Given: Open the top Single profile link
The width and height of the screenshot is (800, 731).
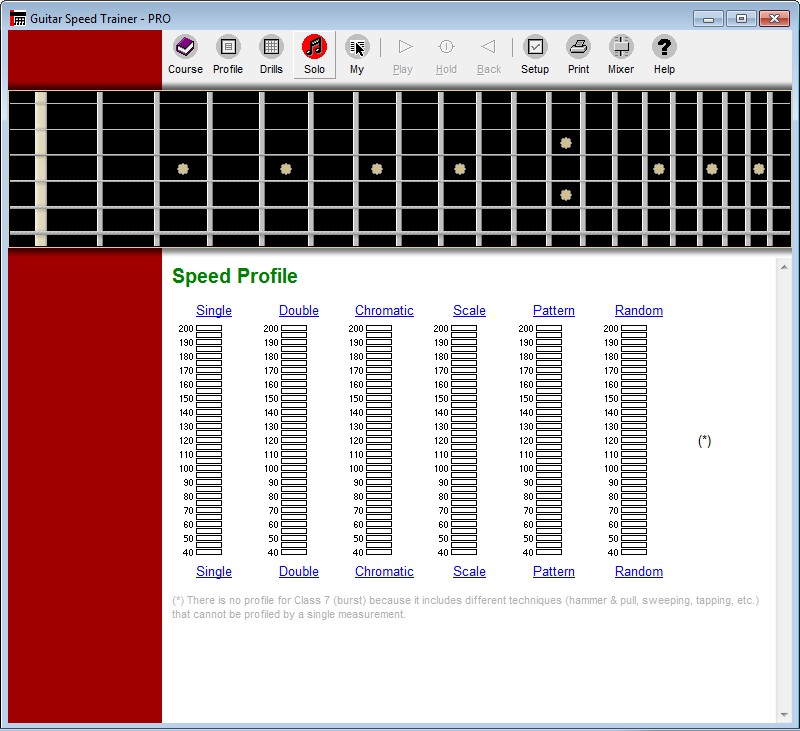Looking at the screenshot, I should [214, 310].
